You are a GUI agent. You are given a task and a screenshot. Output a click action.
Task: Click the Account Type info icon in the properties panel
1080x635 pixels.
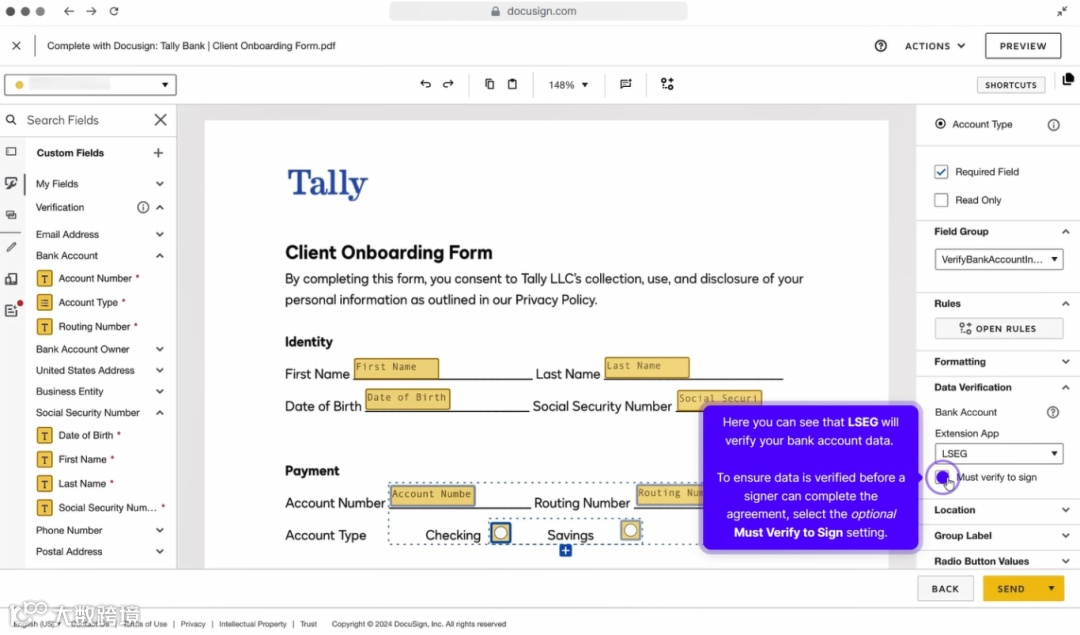[1053, 125]
